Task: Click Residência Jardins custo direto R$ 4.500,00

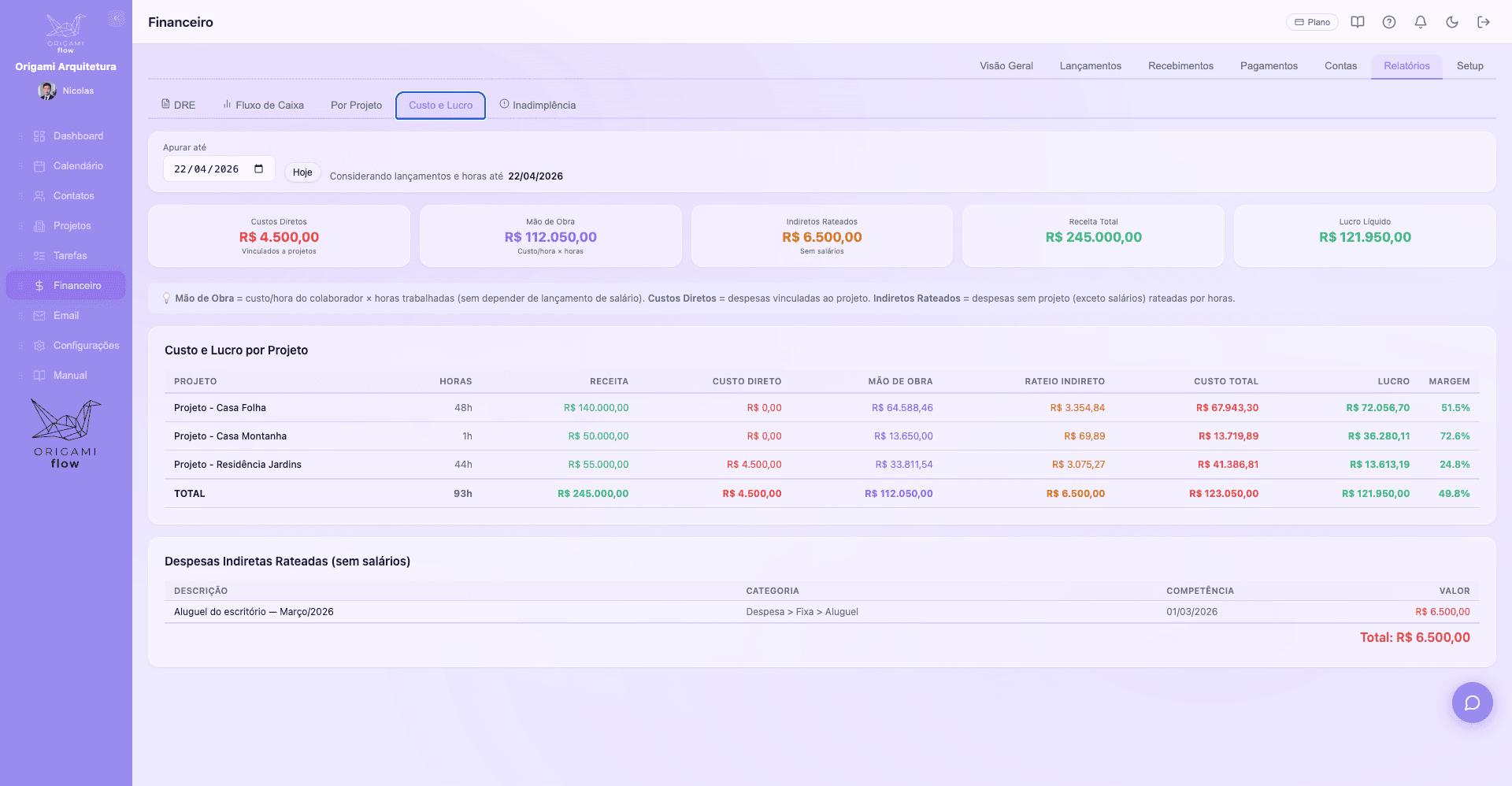Action: click(754, 465)
